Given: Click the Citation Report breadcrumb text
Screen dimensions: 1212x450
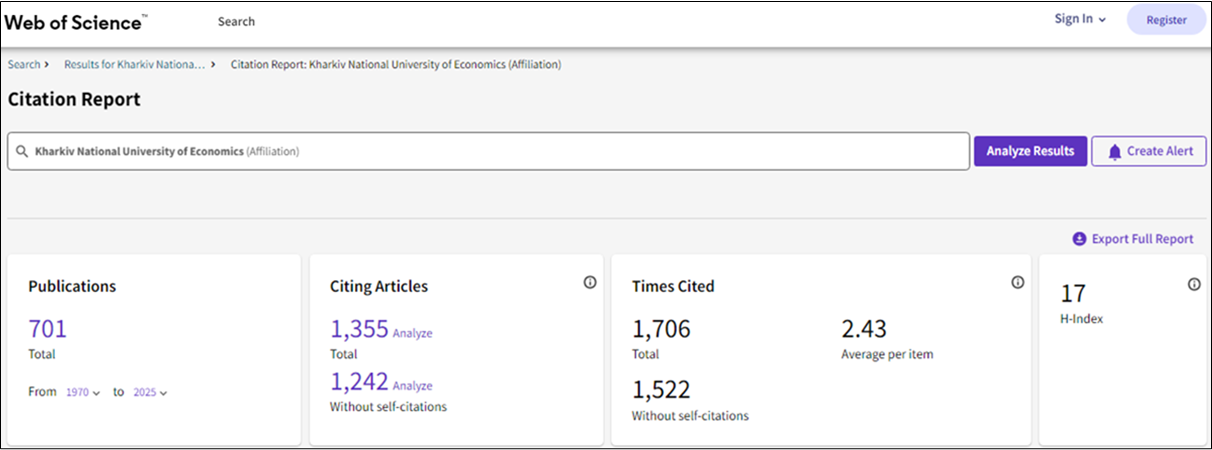Looking at the screenshot, I should click(x=396, y=64).
